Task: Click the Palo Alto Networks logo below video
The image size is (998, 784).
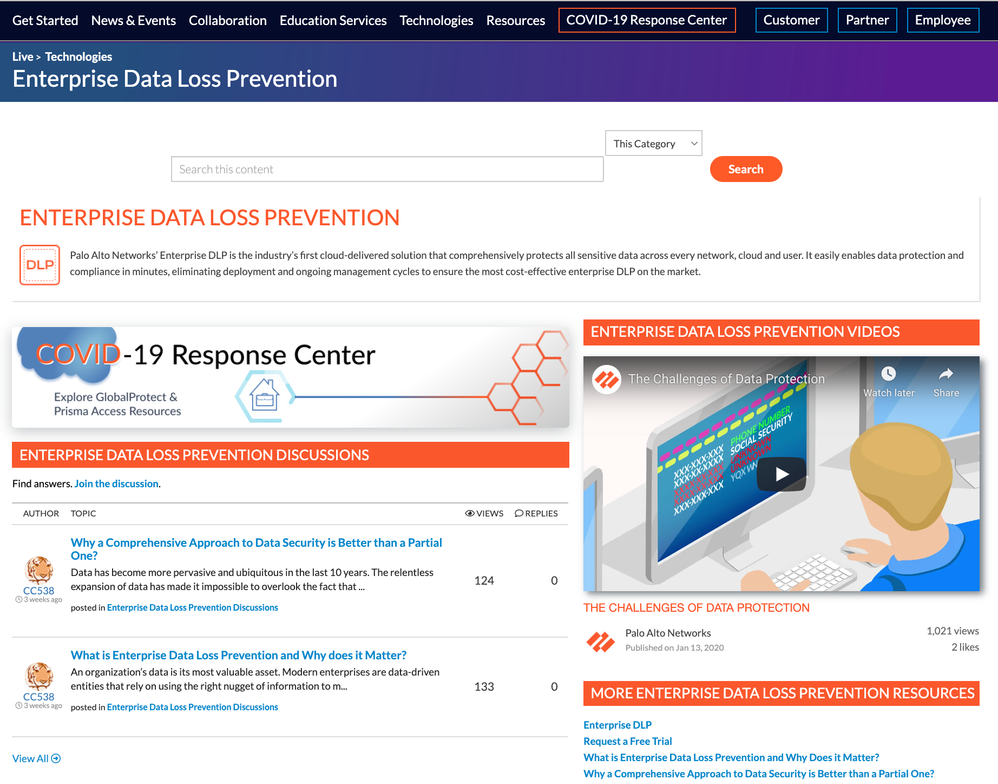Action: 600,641
